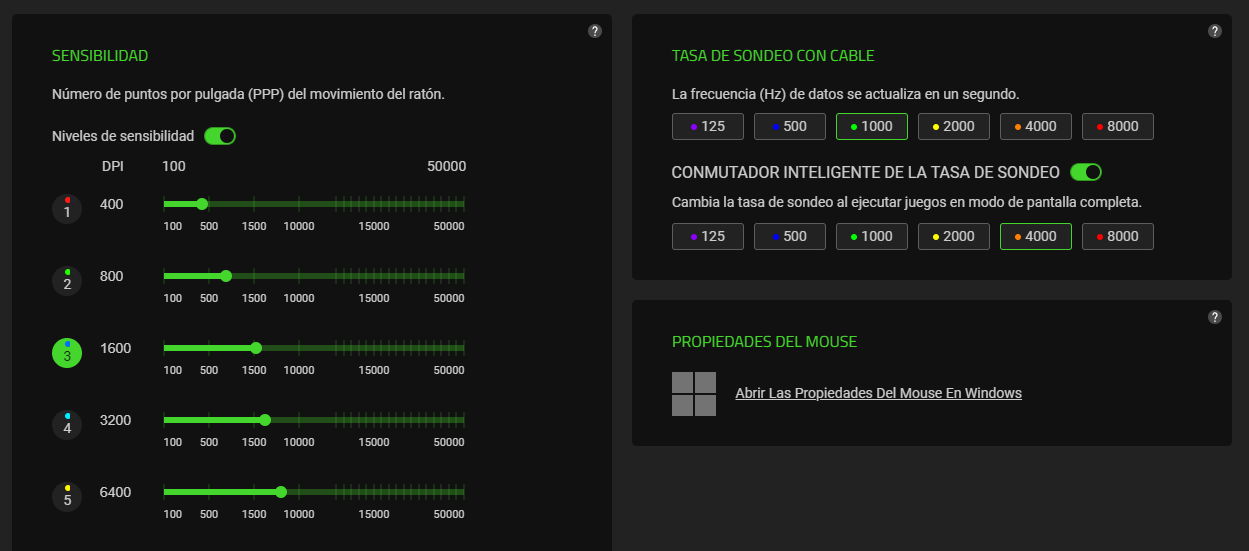
Task: Set wired polling rate to 125 Hz
Action: coord(708,126)
